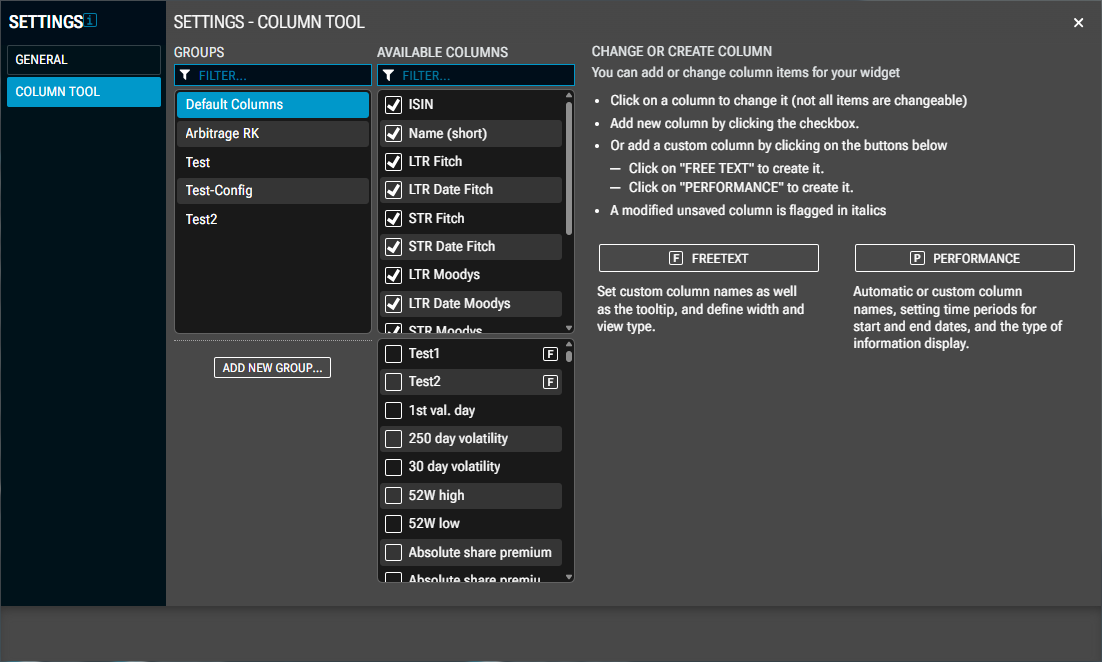
Task: Close the settings dialog with the X
Action: (1078, 22)
